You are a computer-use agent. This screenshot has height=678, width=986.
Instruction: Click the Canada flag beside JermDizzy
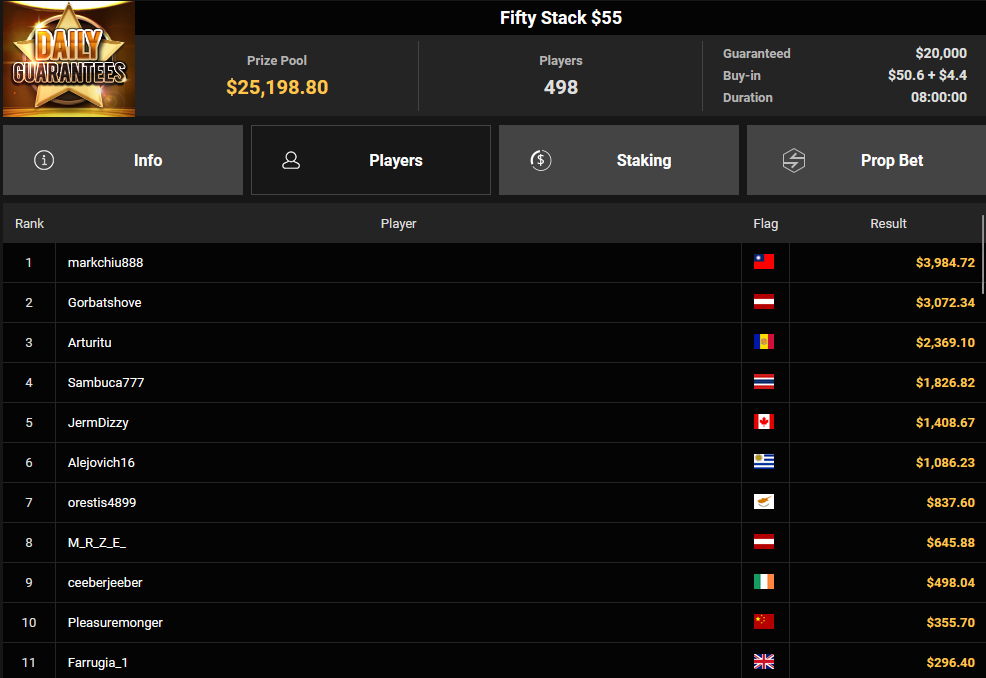(x=764, y=421)
